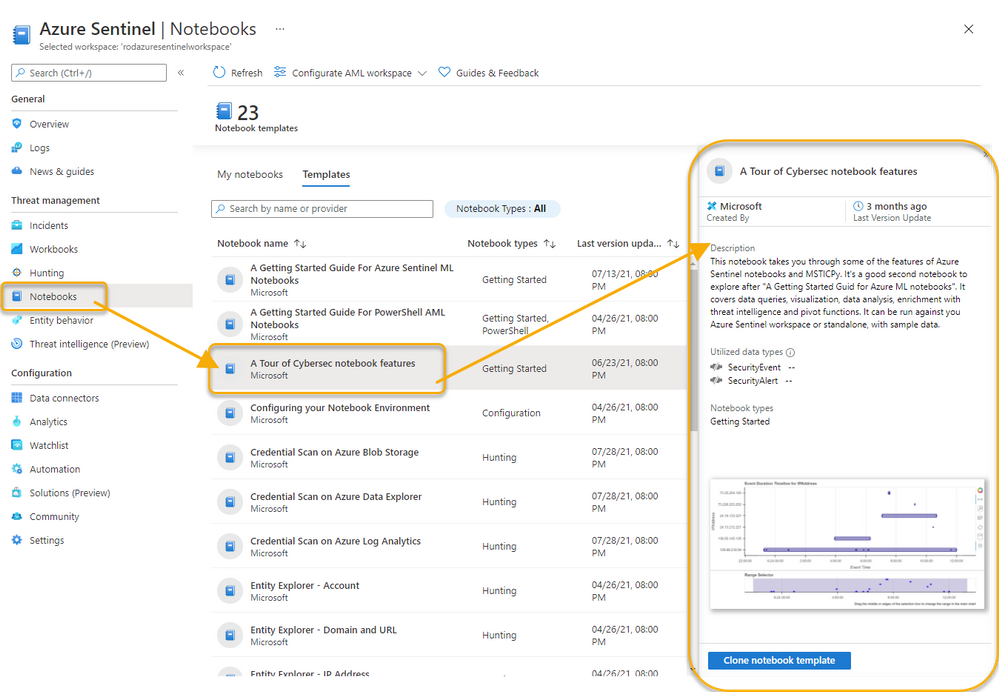This screenshot has height=692, width=999.
Task: Open the Overview page in the sidebar
Action: [x=47, y=123]
